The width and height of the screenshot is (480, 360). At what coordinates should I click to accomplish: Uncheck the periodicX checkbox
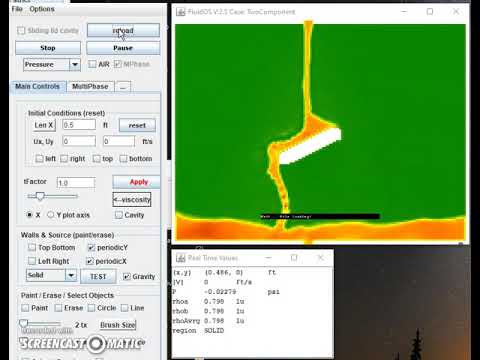89,261
